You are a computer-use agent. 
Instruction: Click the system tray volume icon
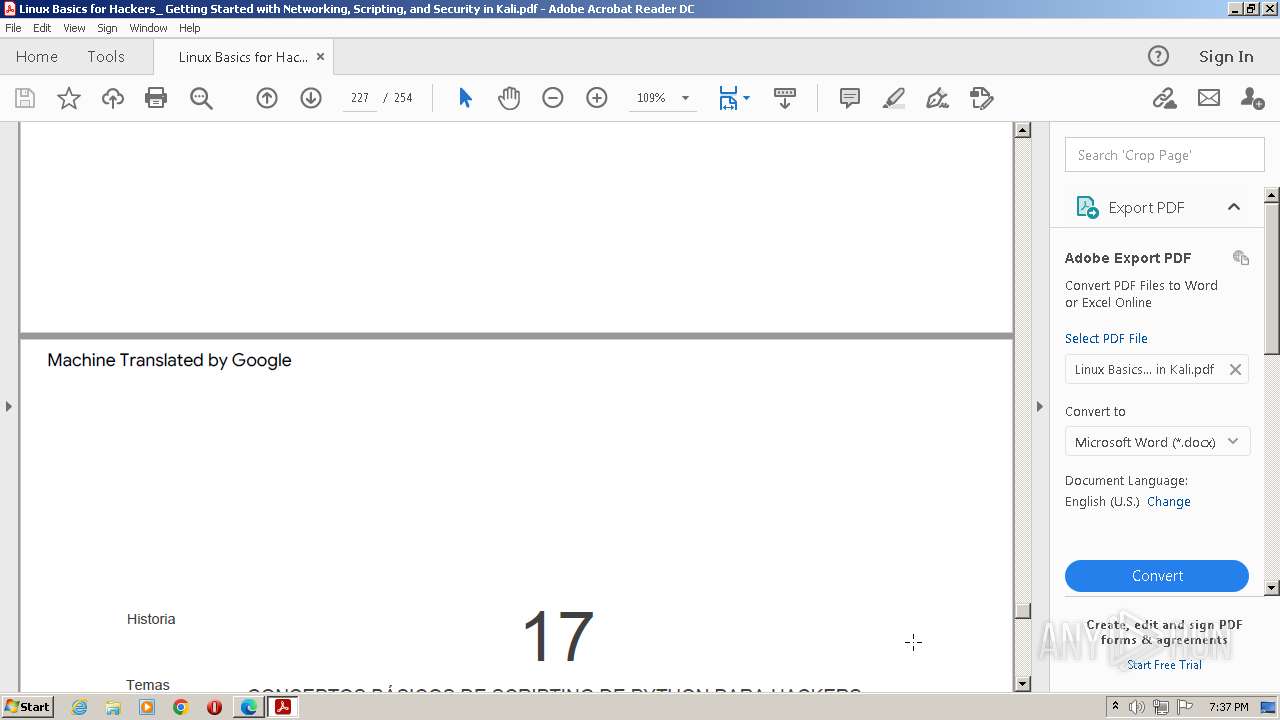1137,707
